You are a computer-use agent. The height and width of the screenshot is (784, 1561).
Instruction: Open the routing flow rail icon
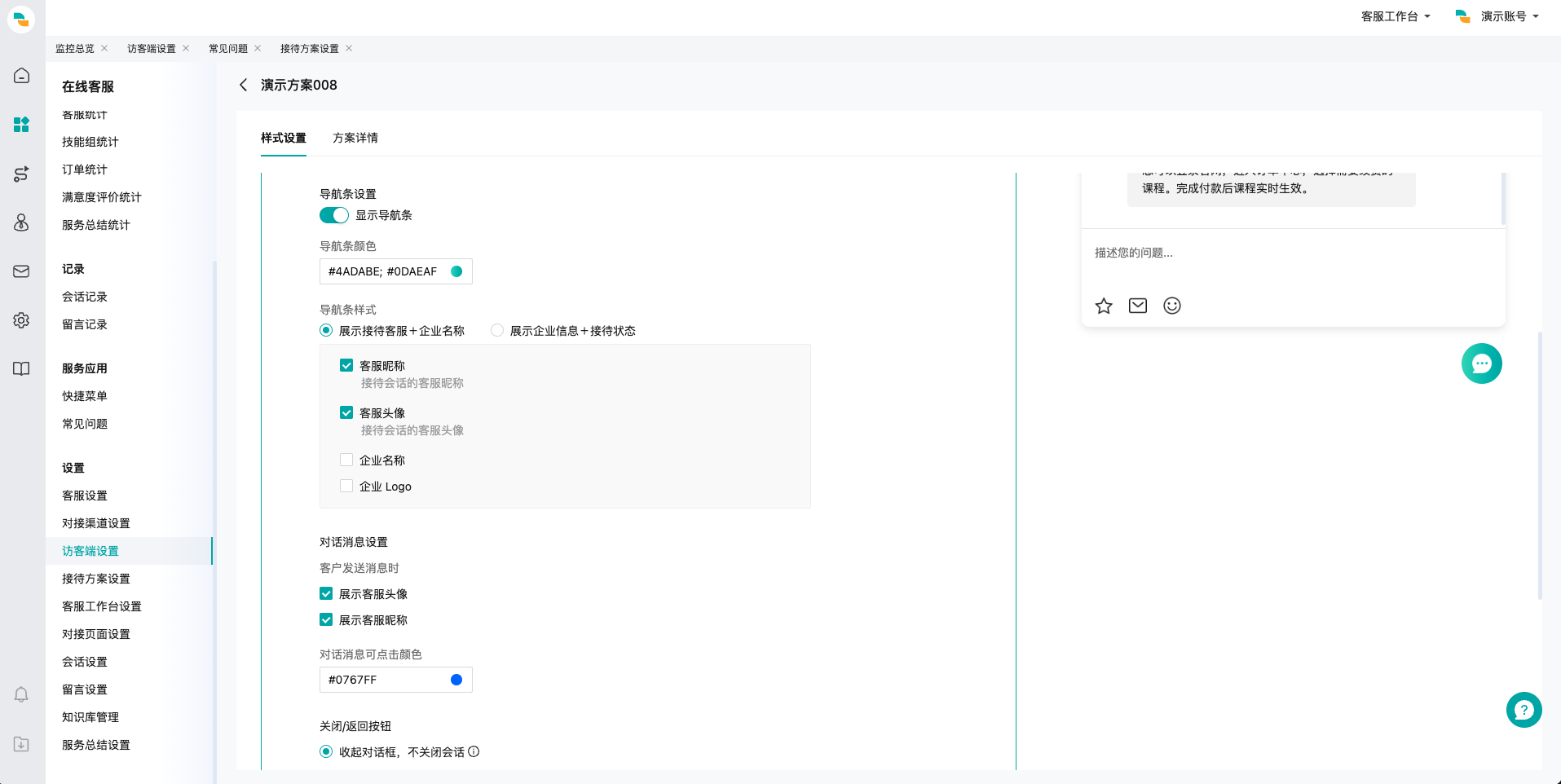coord(22,174)
